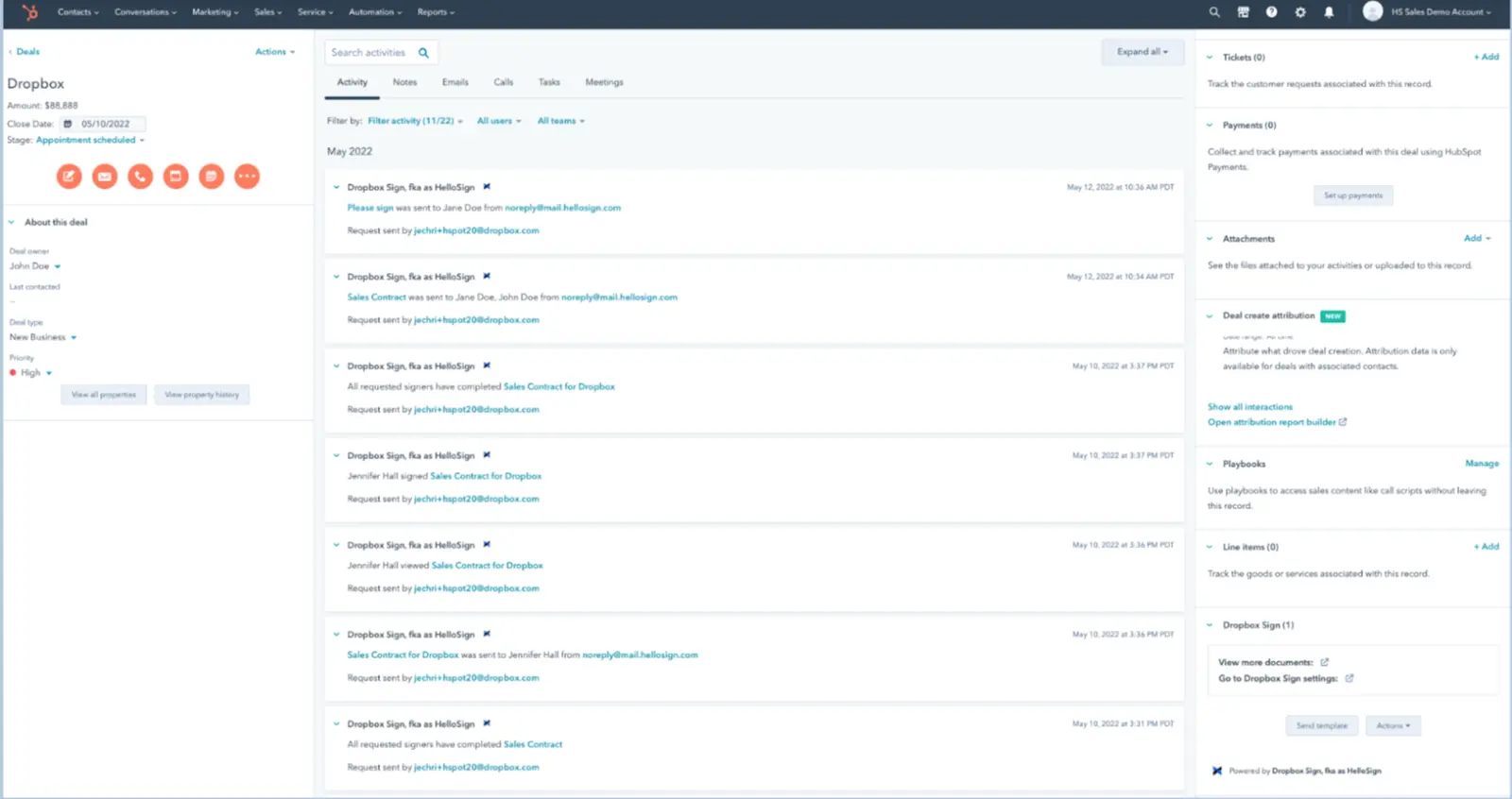Click the NEW badge on Deal create attribution
The width and height of the screenshot is (1512, 799).
click(1332, 316)
